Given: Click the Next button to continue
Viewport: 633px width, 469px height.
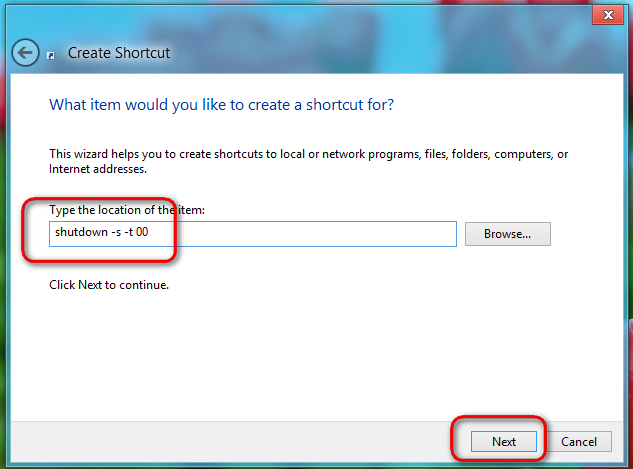Looking at the screenshot, I should click(x=504, y=442).
